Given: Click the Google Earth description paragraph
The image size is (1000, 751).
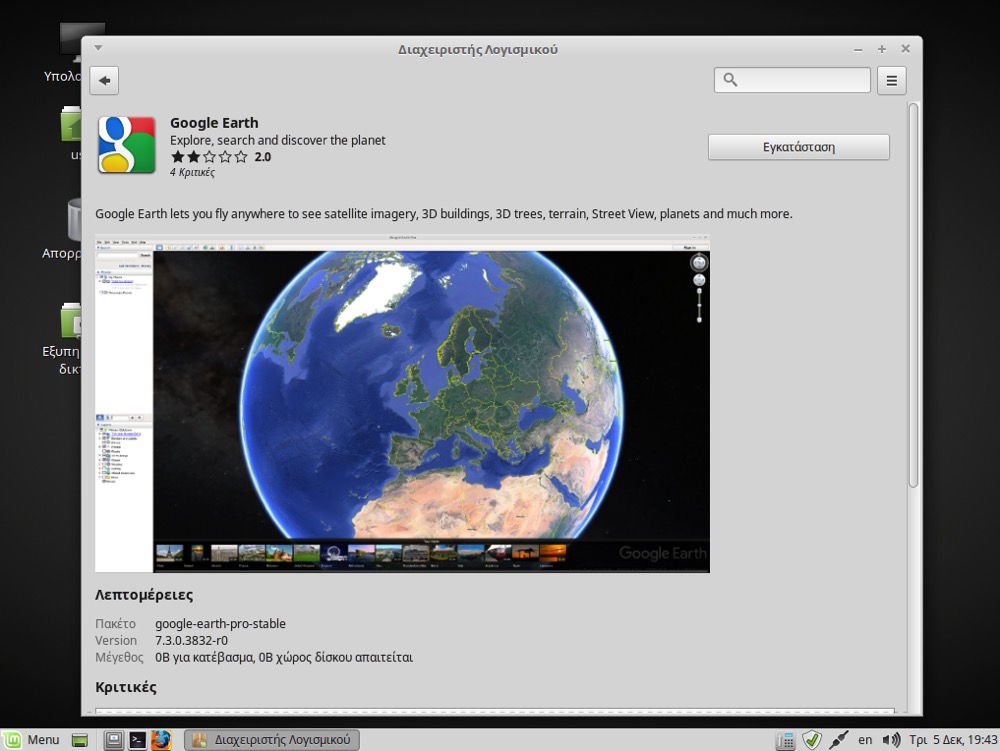Looking at the screenshot, I should point(444,214).
